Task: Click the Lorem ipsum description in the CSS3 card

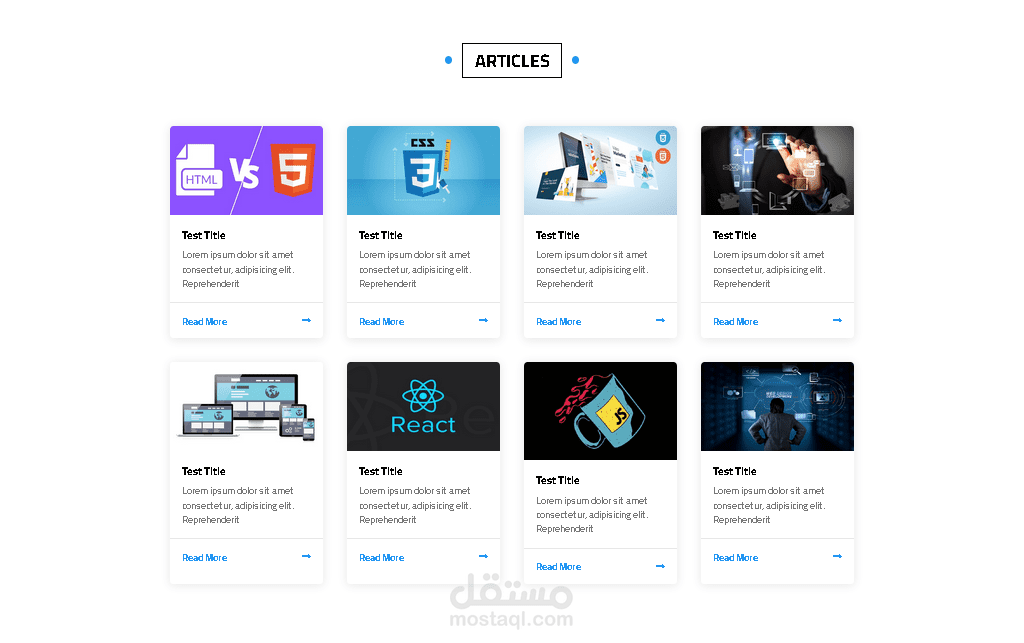Action: coord(415,270)
